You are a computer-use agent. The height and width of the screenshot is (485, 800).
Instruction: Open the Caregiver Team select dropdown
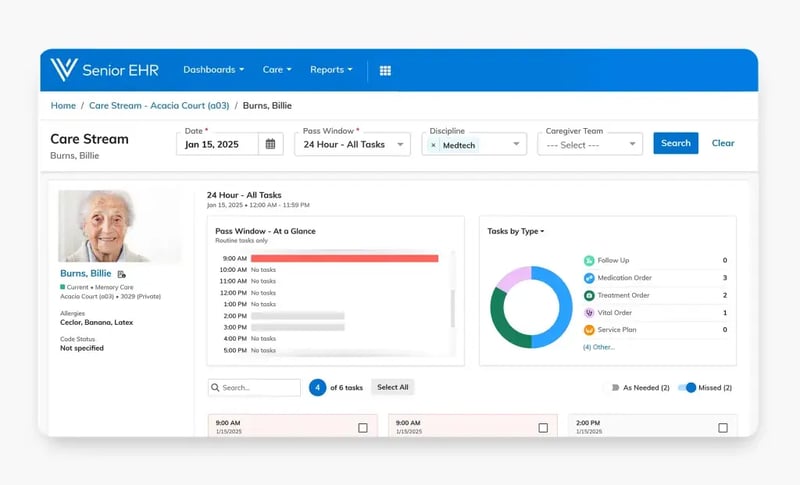(x=590, y=145)
